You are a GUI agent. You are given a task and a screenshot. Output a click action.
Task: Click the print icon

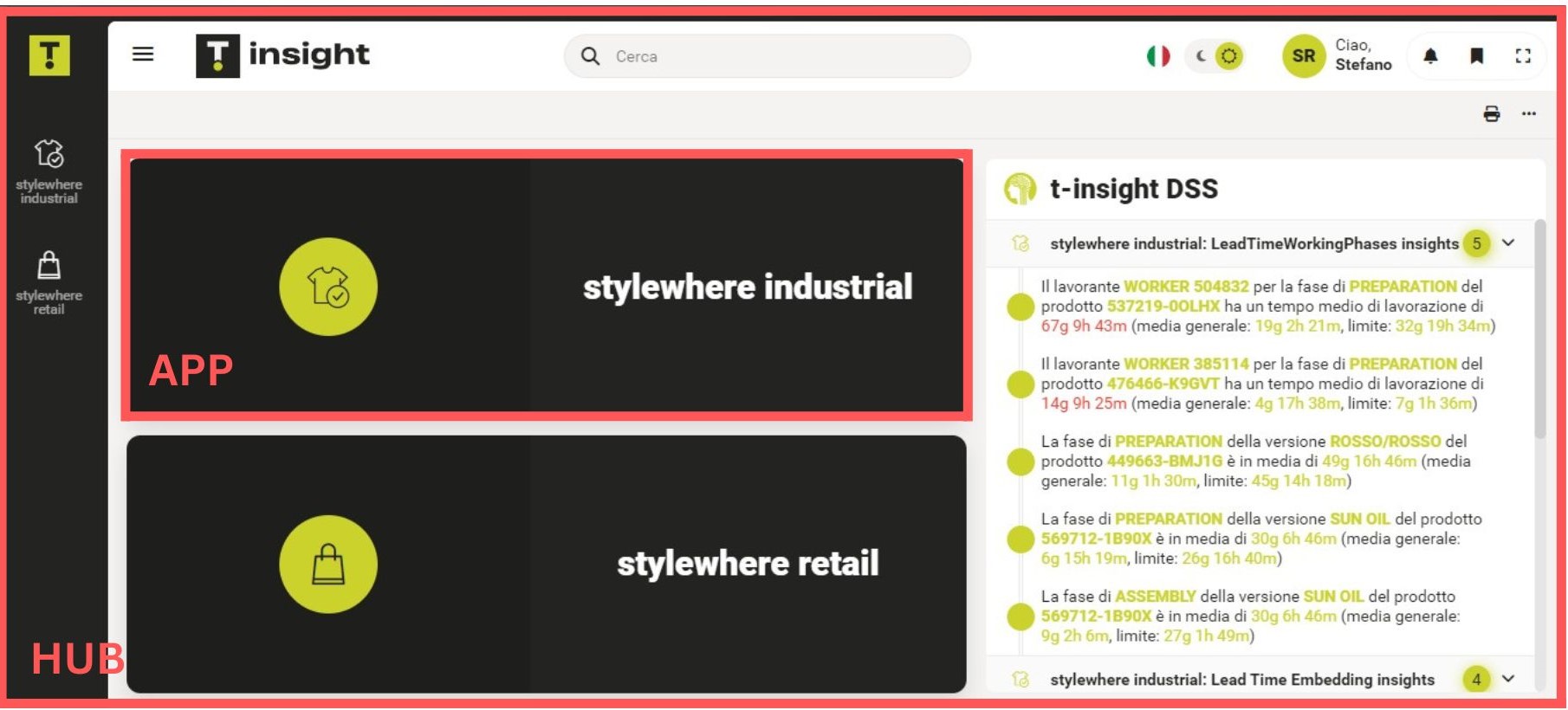click(1492, 113)
